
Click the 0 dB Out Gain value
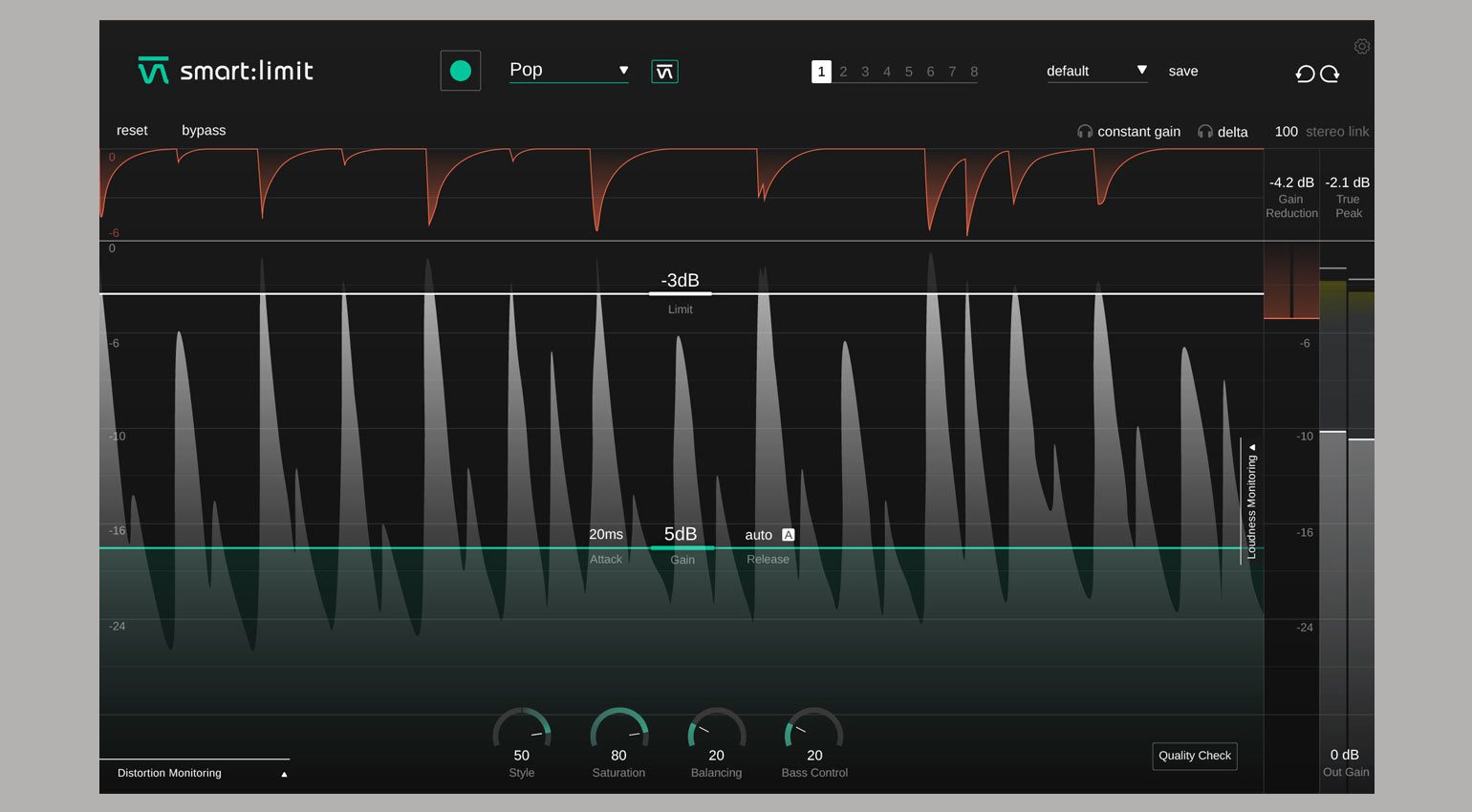tap(1345, 755)
